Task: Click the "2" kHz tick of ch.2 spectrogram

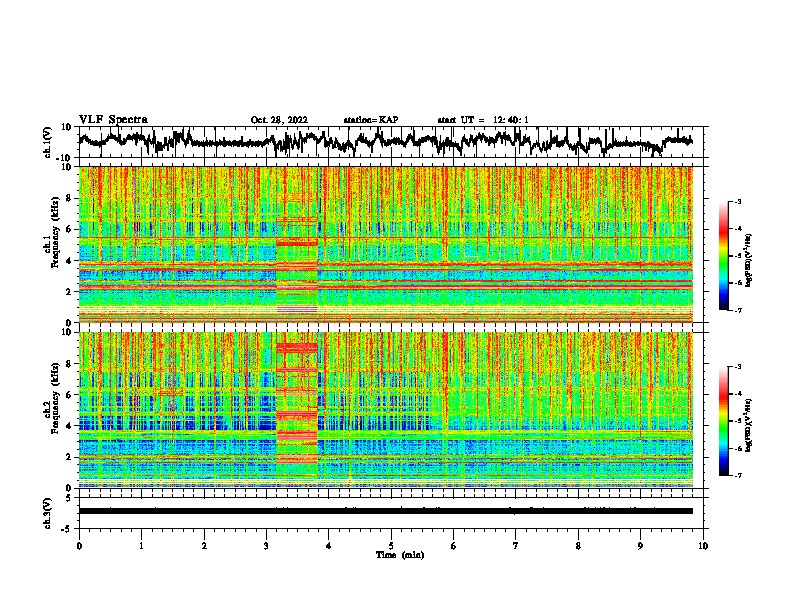Action: point(69,457)
